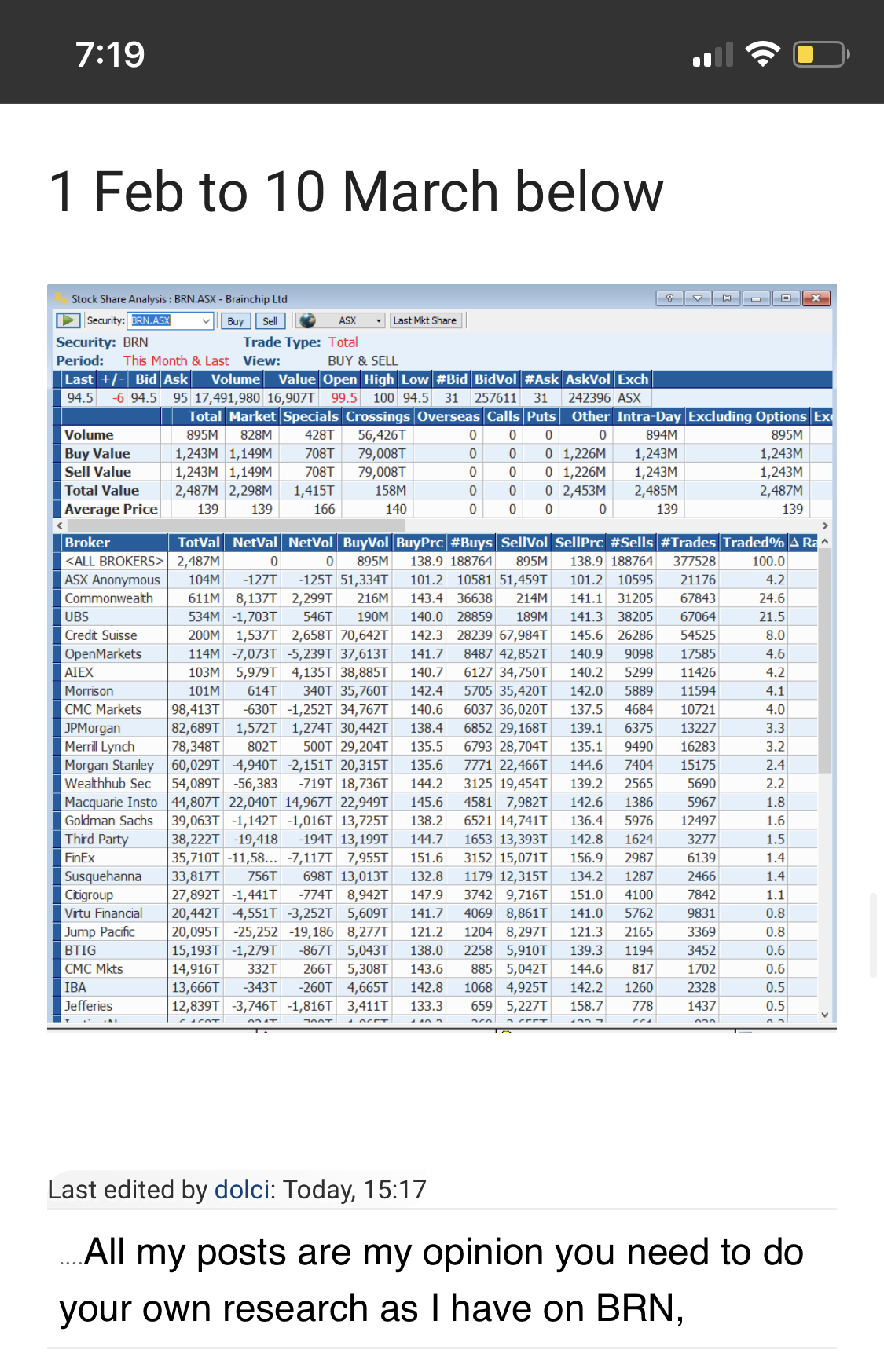This screenshot has width=884, height=1372.
Task: Toggle the pin icon in title bar
Action: pyautogui.click(x=726, y=298)
